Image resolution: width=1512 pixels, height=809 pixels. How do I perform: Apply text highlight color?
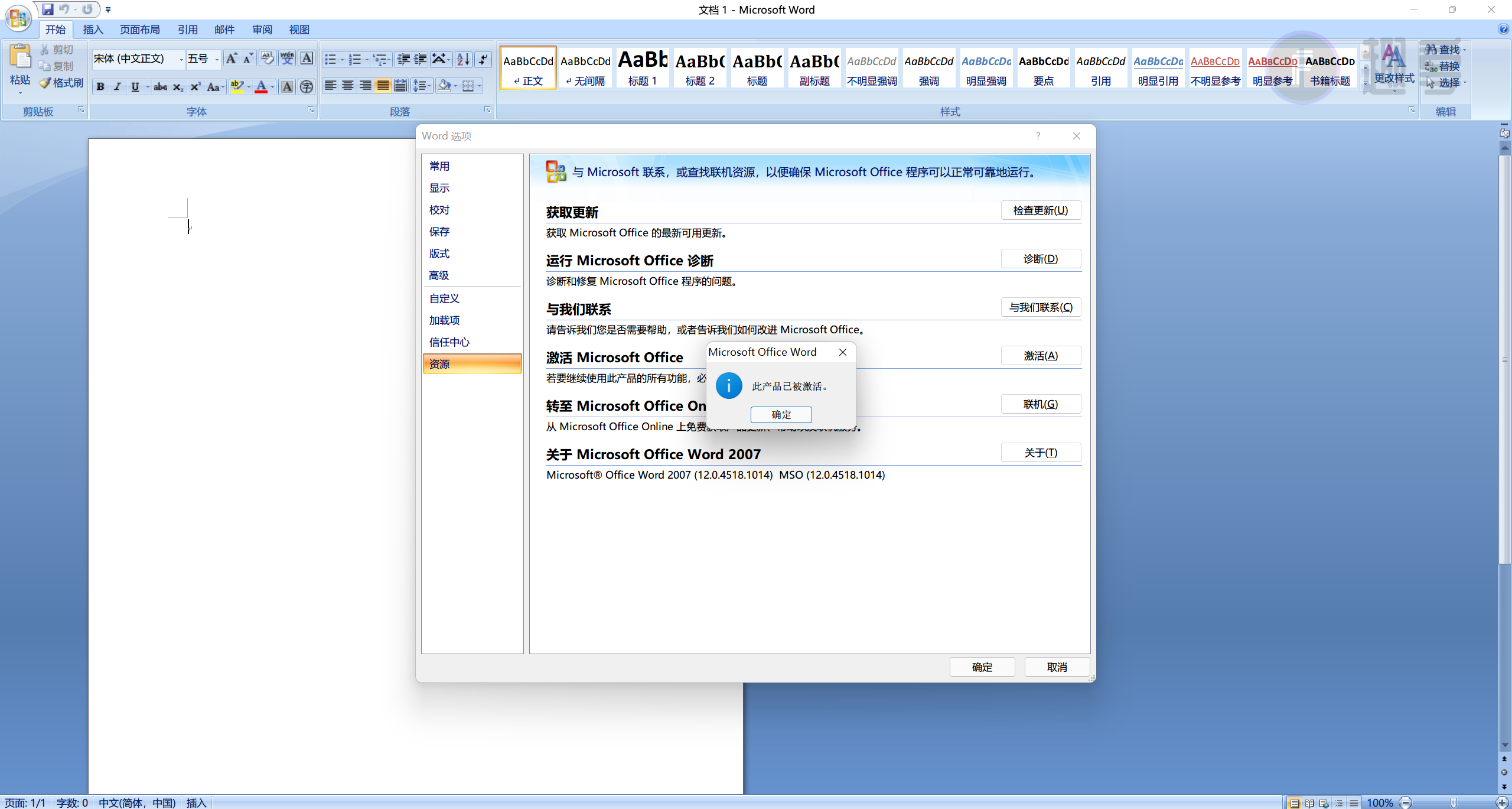pyautogui.click(x=237, y=87)
